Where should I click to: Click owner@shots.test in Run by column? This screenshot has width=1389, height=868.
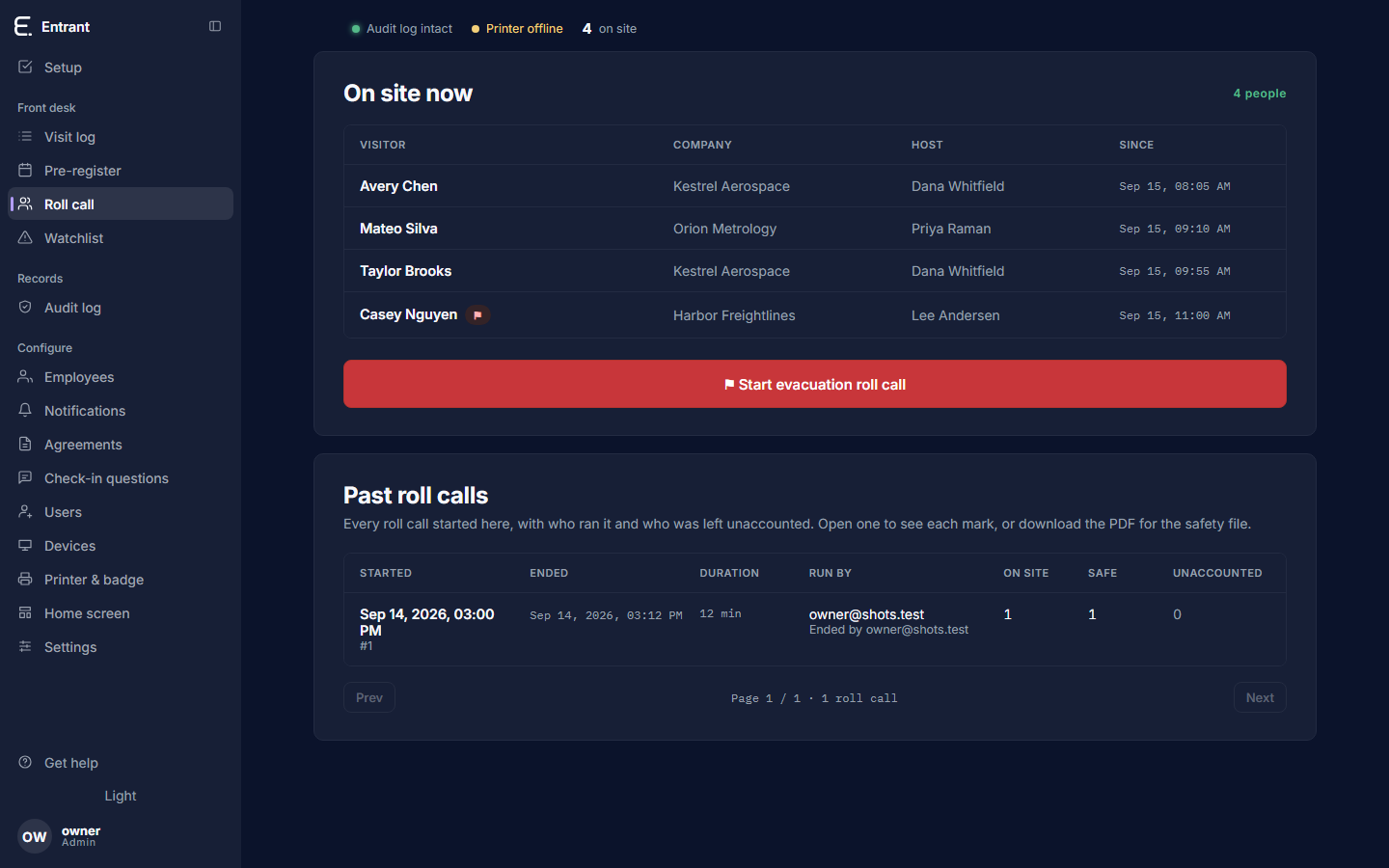click(x=866, y=614)
